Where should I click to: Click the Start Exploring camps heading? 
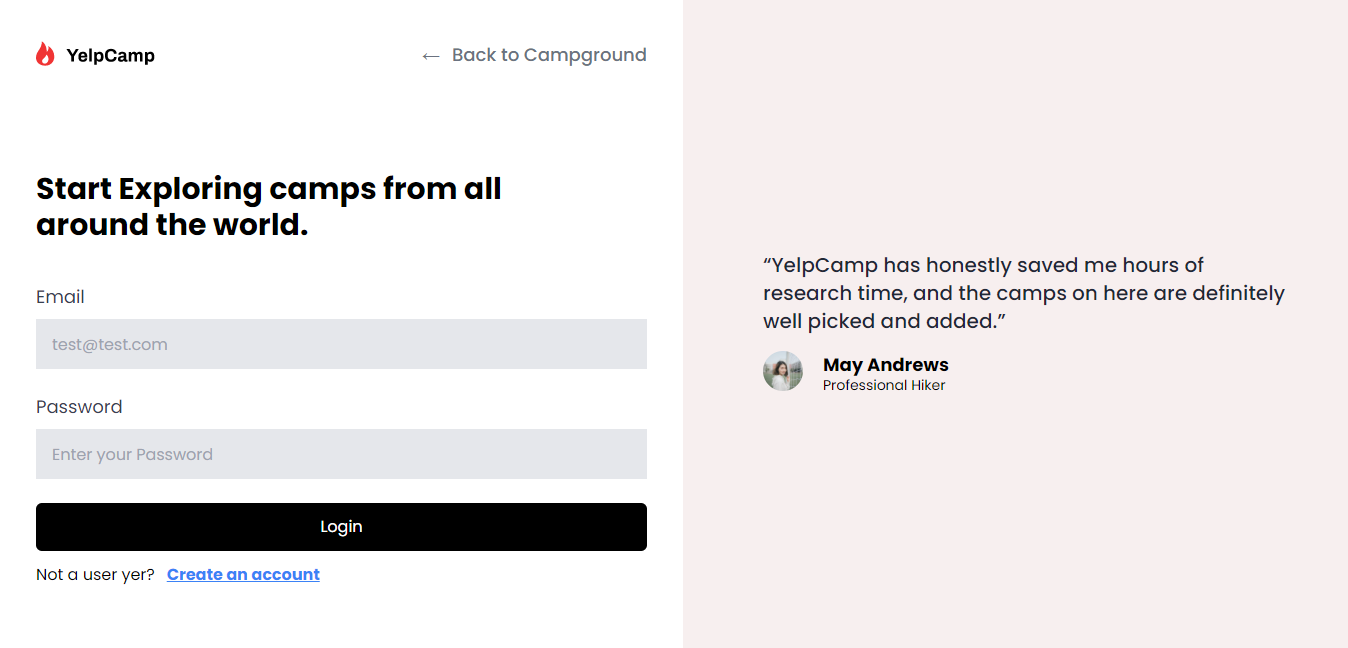(269, 206)
